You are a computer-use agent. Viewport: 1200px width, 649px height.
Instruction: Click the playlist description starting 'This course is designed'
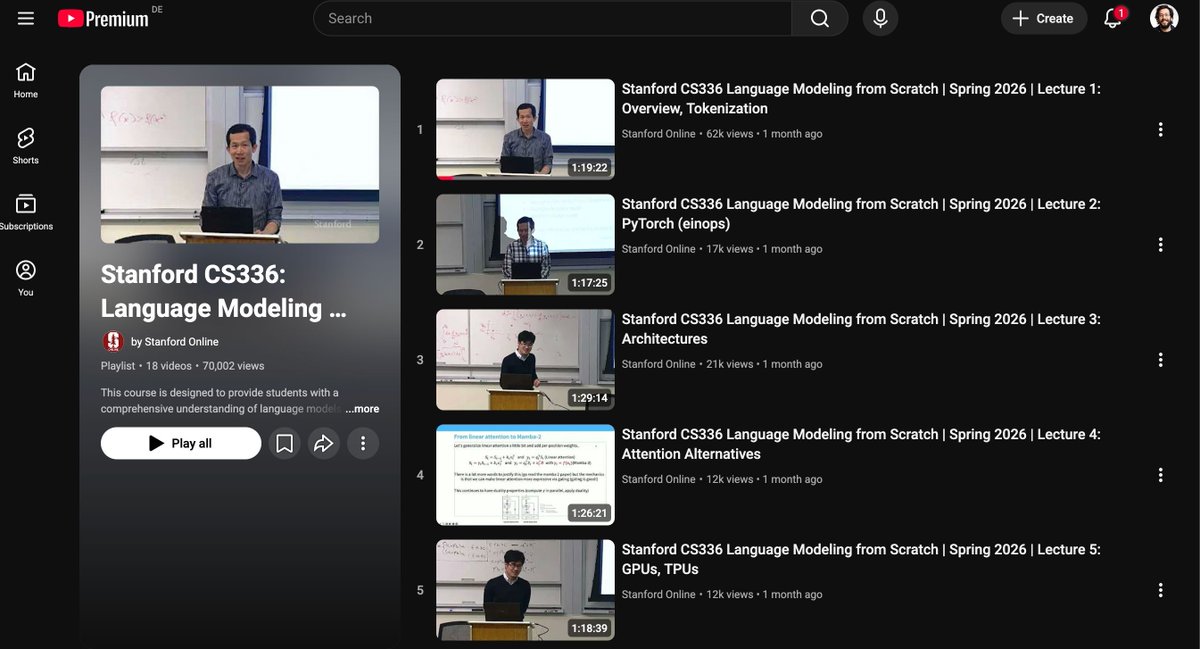click(221, 401)
